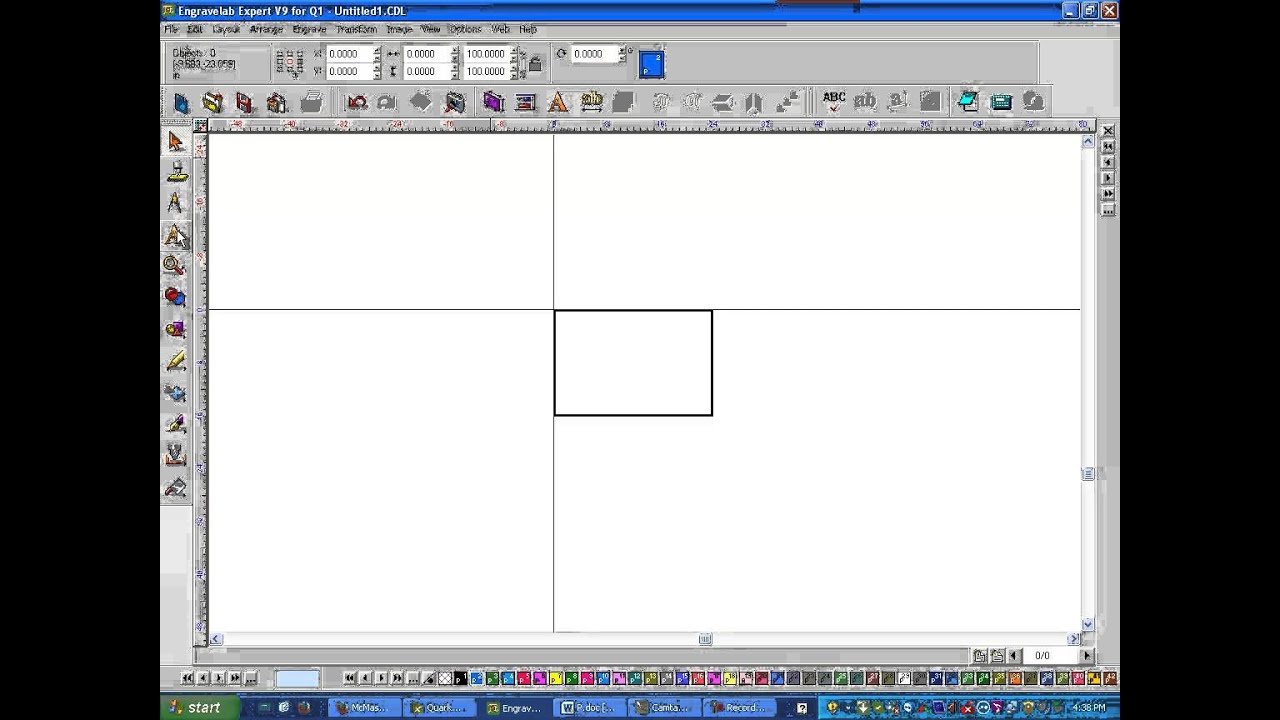This screenshot has height=720, width=1280.
Task: Click previous page arrow beside 0/0
Action: coord(1014,656)
